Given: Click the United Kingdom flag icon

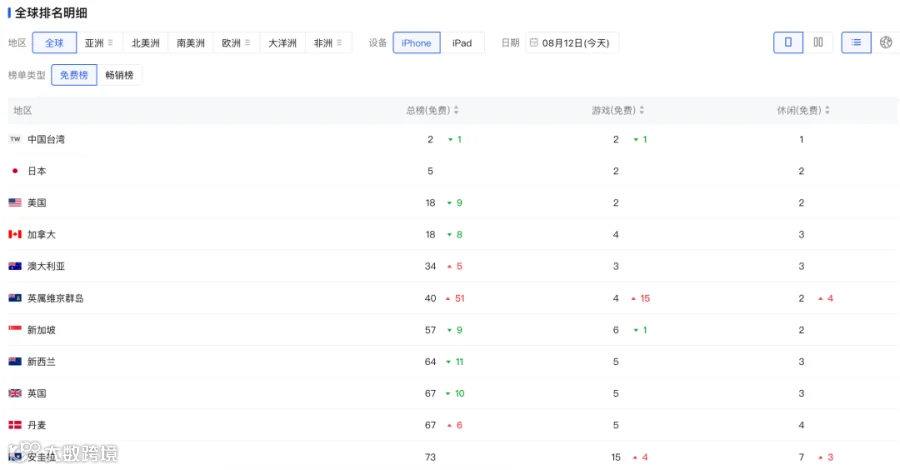Looking at the screenshot, I should click(x=15, y=393).
